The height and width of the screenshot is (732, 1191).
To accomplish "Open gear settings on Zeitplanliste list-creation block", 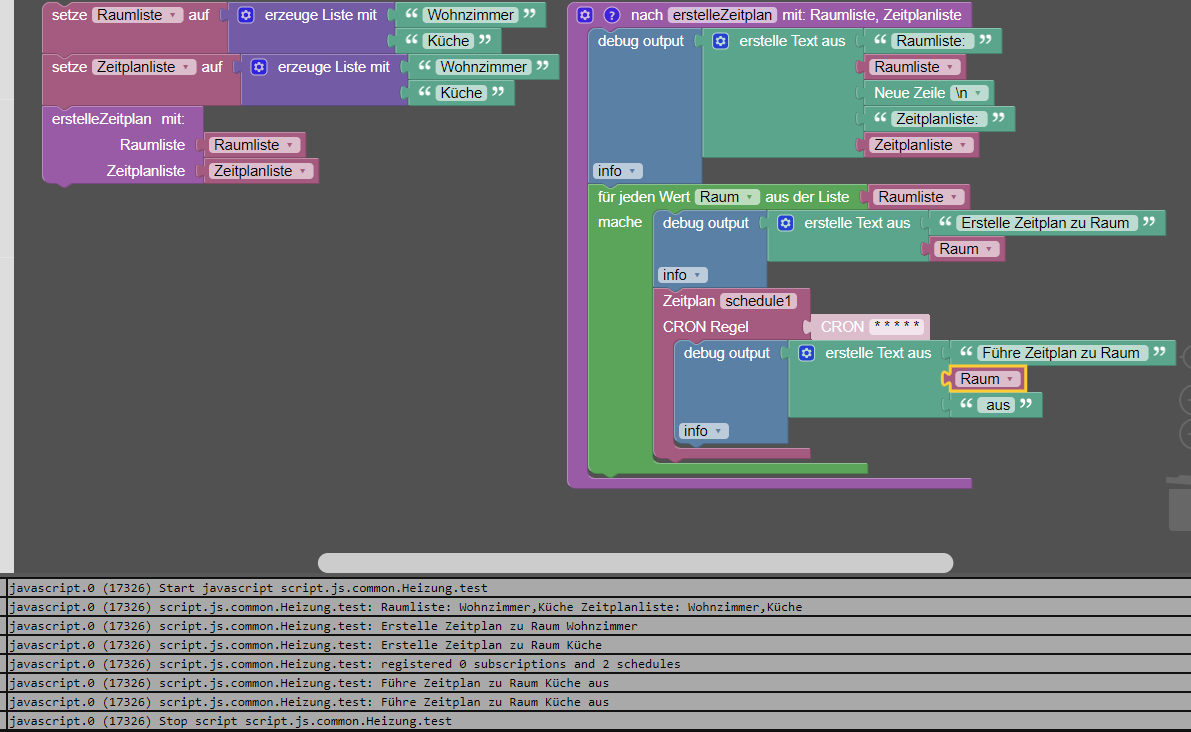I will coord(259,67).
